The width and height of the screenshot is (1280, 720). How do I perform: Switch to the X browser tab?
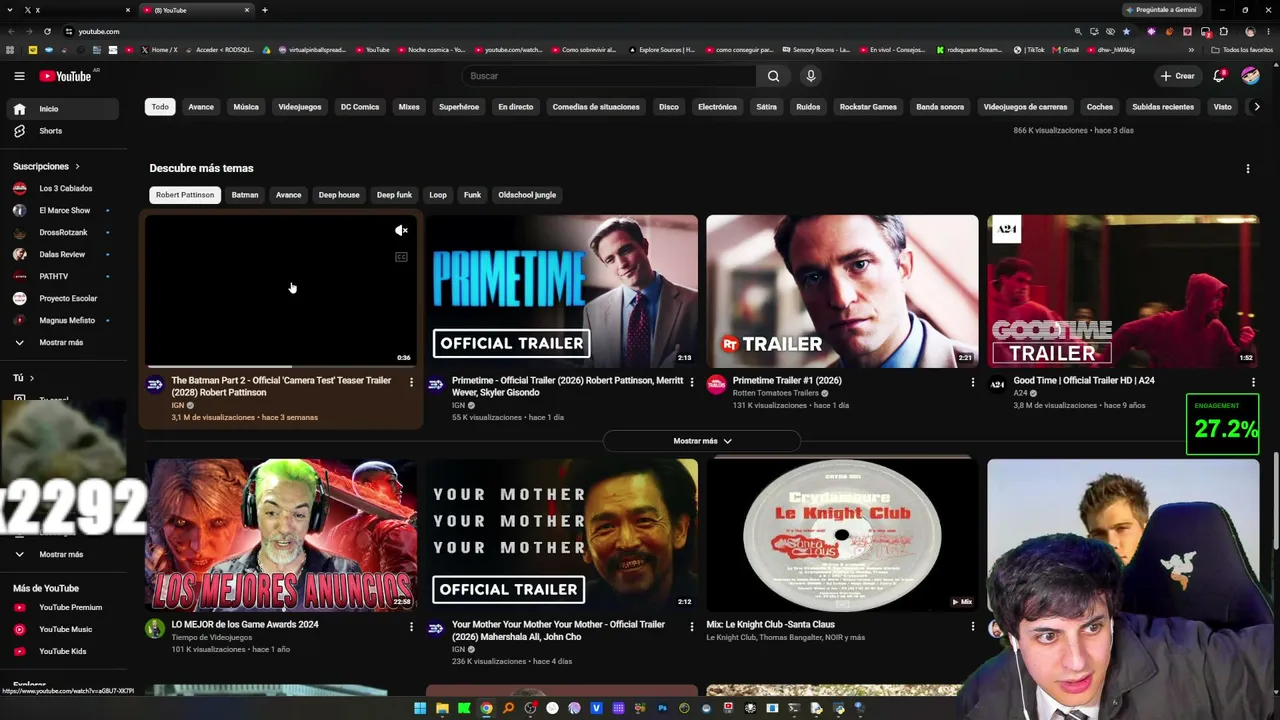76,10
